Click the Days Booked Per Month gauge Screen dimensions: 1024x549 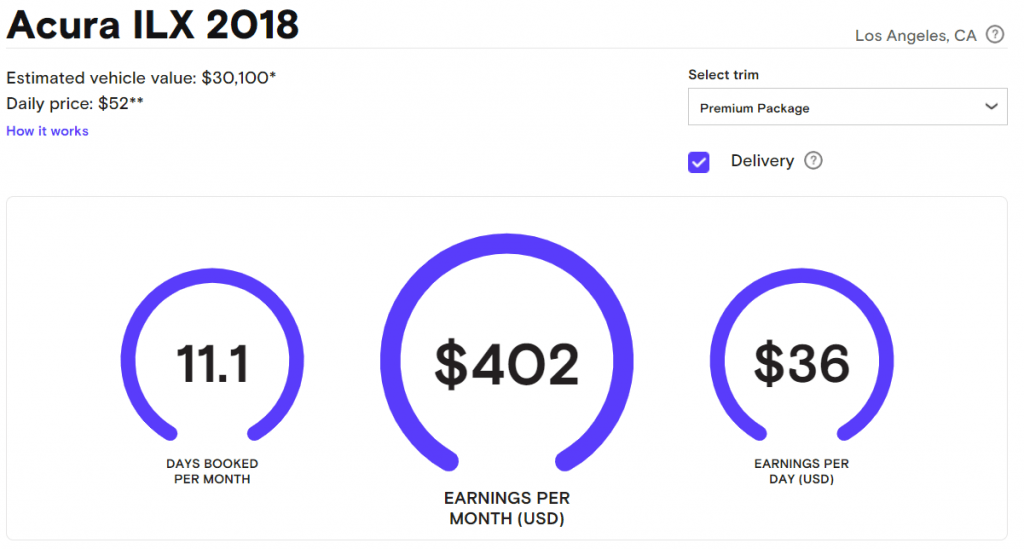(212, 354)
